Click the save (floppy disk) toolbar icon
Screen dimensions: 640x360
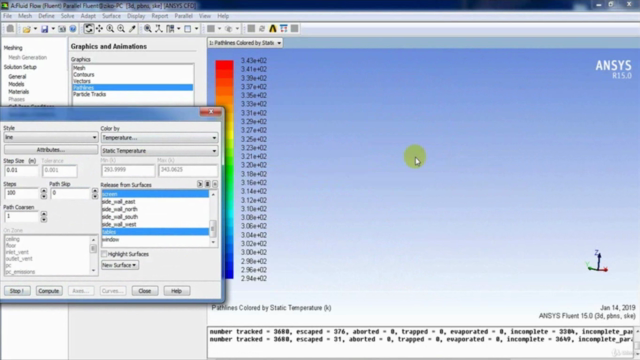(44, 29)
